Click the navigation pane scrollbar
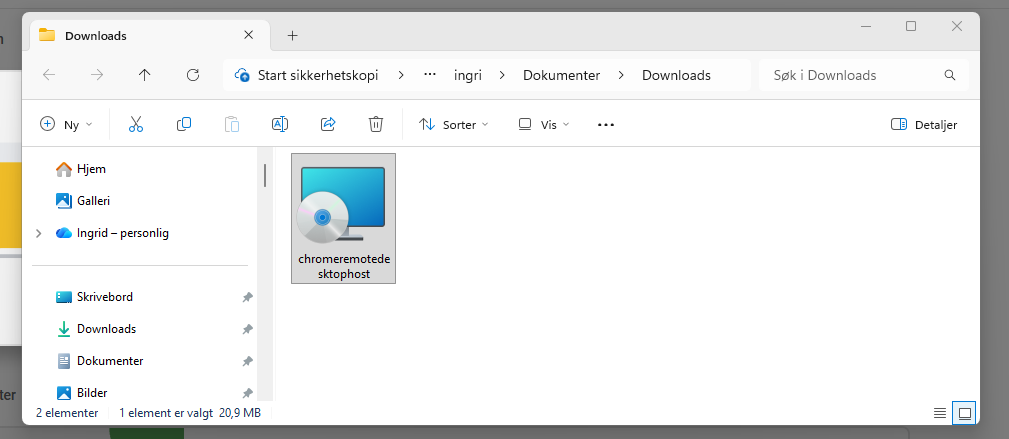 point(264,175)
